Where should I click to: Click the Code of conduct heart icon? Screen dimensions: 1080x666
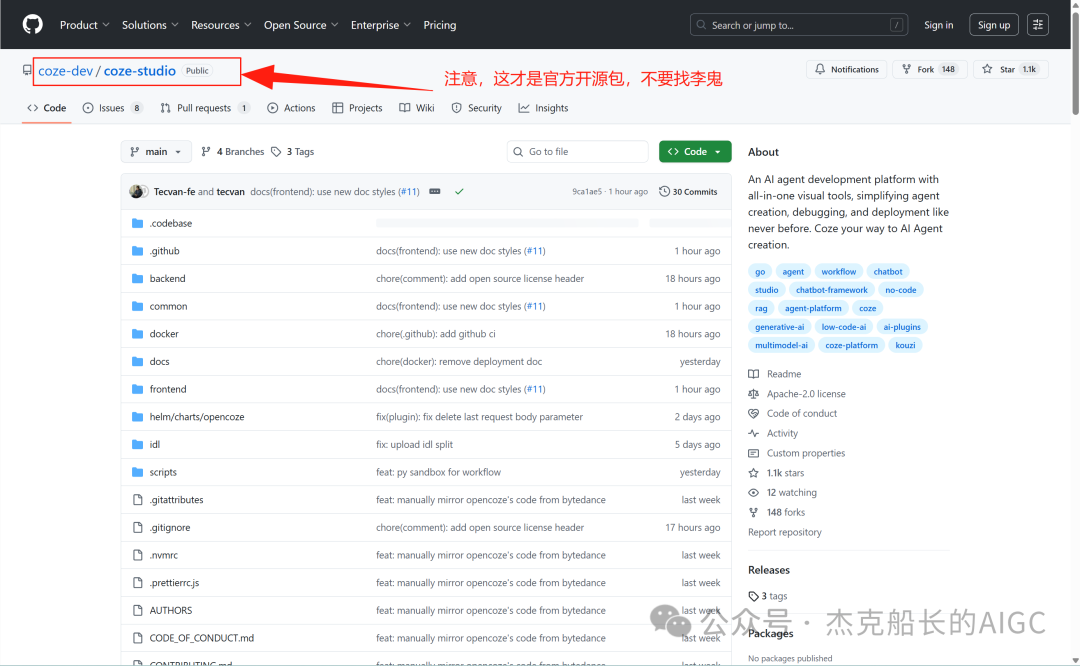[x=754, y=413]
